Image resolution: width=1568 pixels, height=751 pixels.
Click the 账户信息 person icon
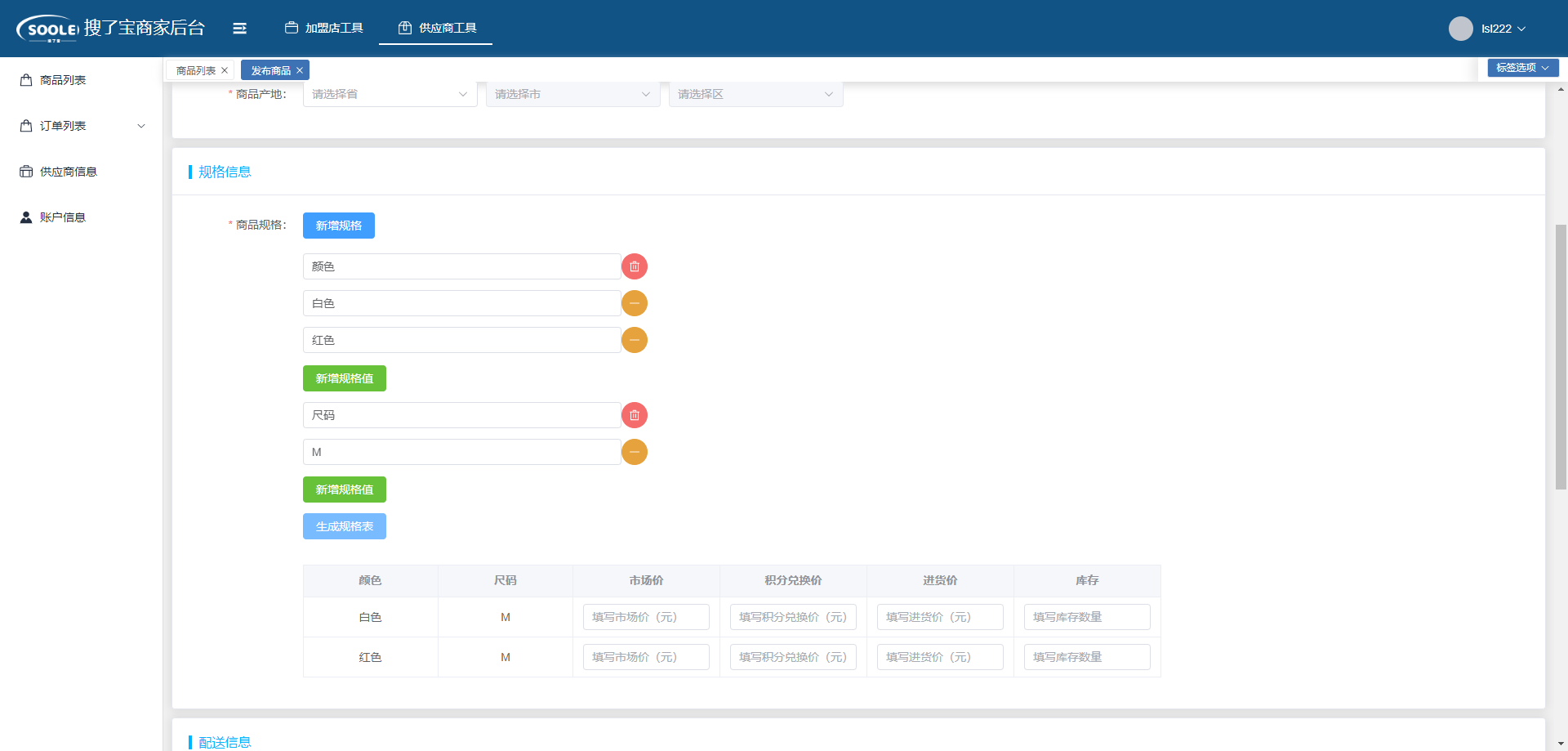tap(26, 217)
